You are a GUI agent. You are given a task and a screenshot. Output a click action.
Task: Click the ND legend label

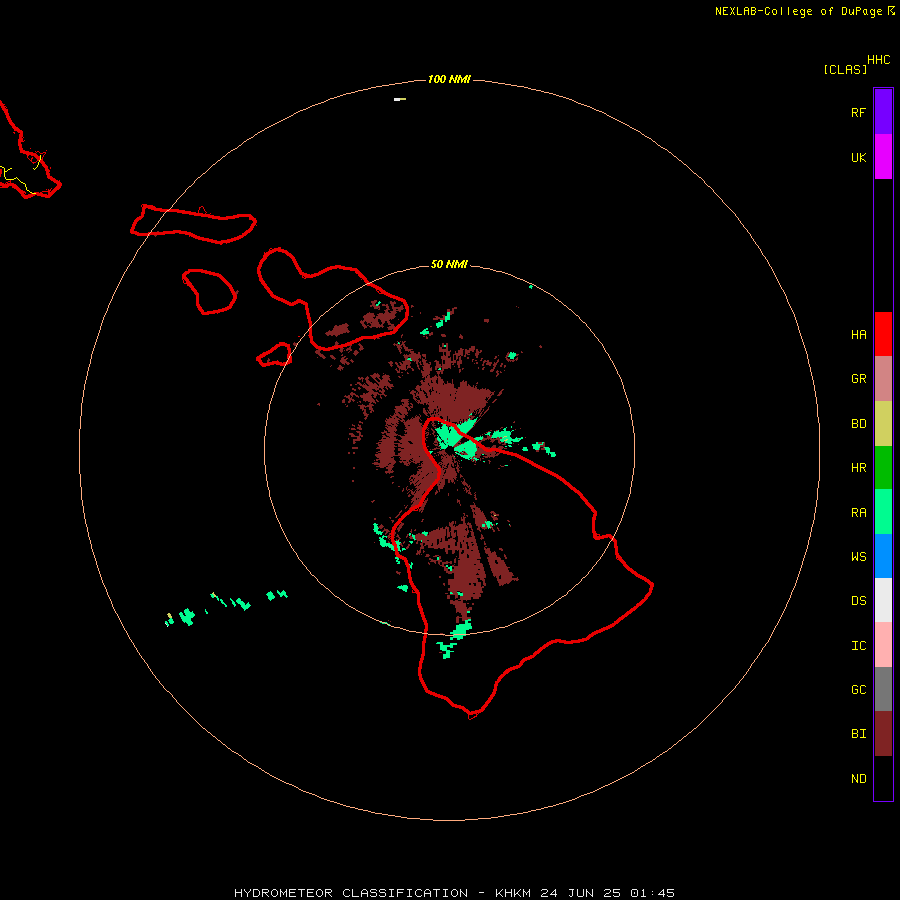[858, 779]
